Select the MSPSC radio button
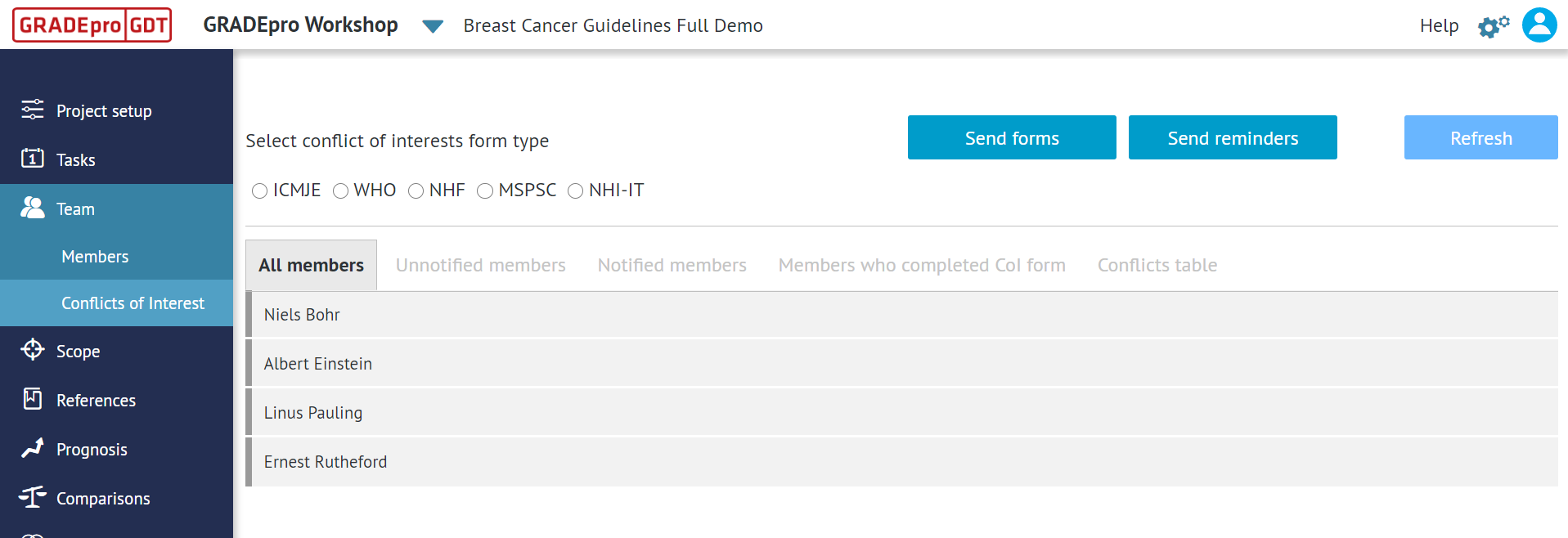Screen dimensions: 1568x538 (485, 191)
